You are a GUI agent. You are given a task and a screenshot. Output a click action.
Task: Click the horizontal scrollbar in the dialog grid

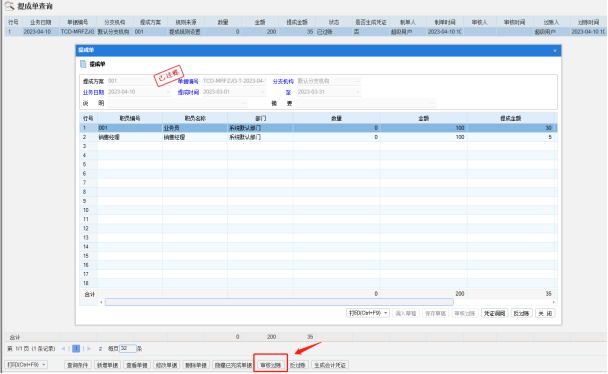(x=279, y=302)
